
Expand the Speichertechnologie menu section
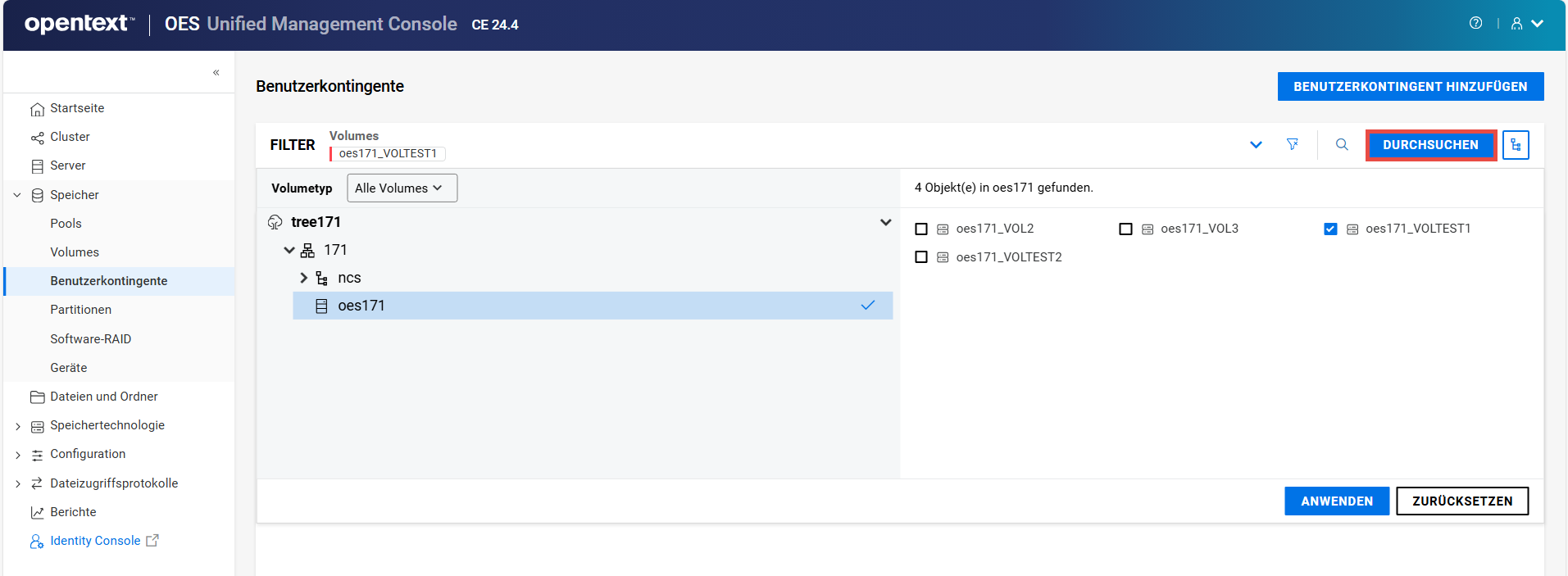18,426
